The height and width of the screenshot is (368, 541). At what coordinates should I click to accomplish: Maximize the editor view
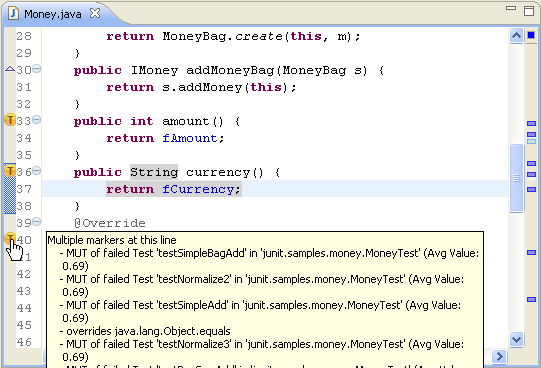pos(529,10)
